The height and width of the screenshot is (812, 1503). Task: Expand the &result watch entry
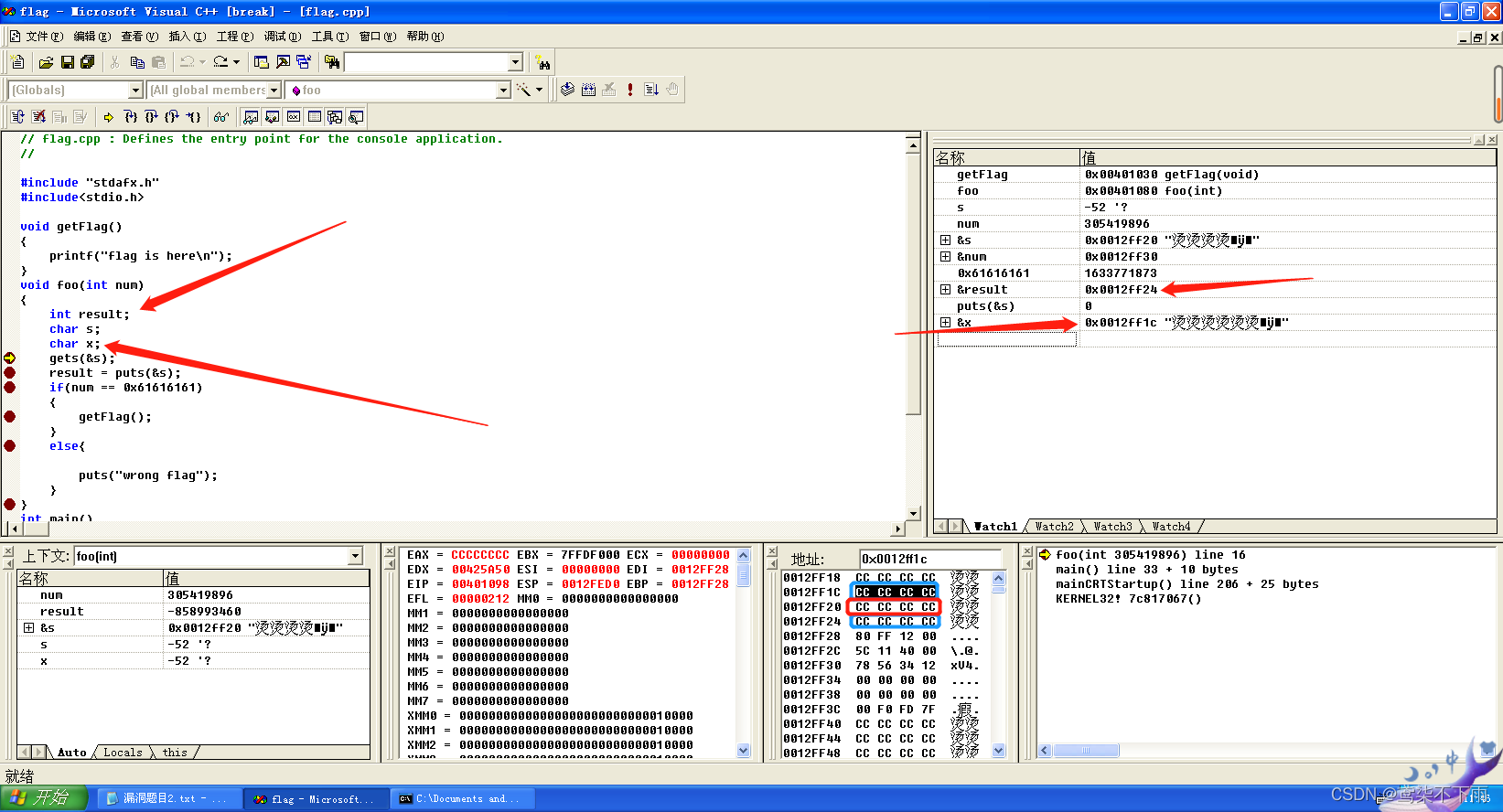pos(945,289)
